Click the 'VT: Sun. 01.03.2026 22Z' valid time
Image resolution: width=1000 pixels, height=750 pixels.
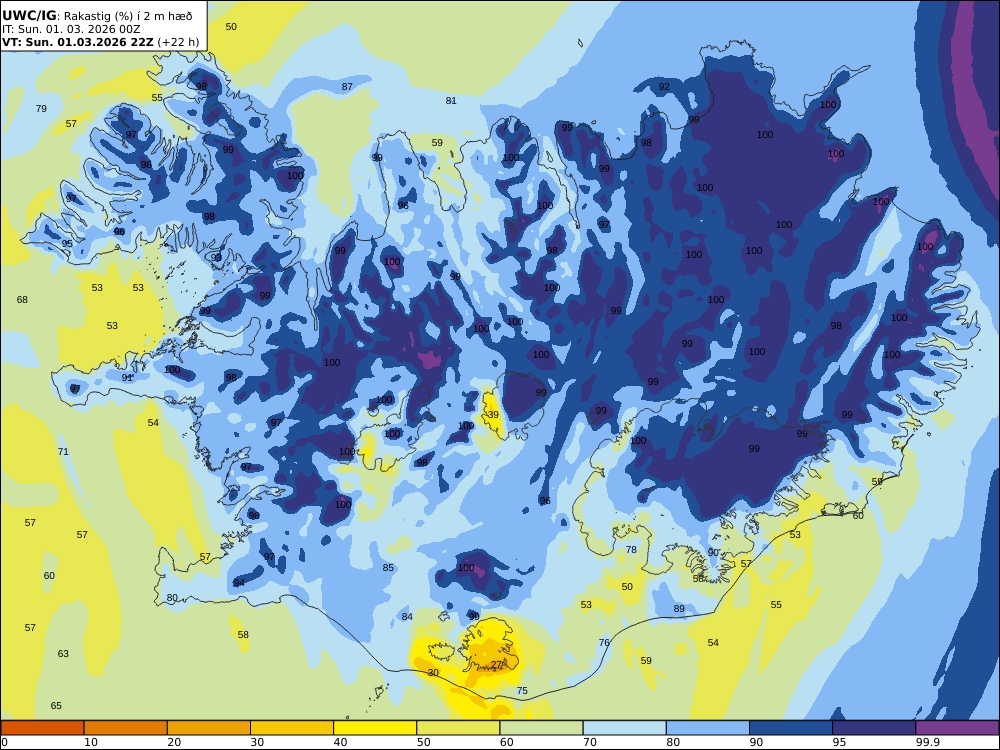pos(78,43)
